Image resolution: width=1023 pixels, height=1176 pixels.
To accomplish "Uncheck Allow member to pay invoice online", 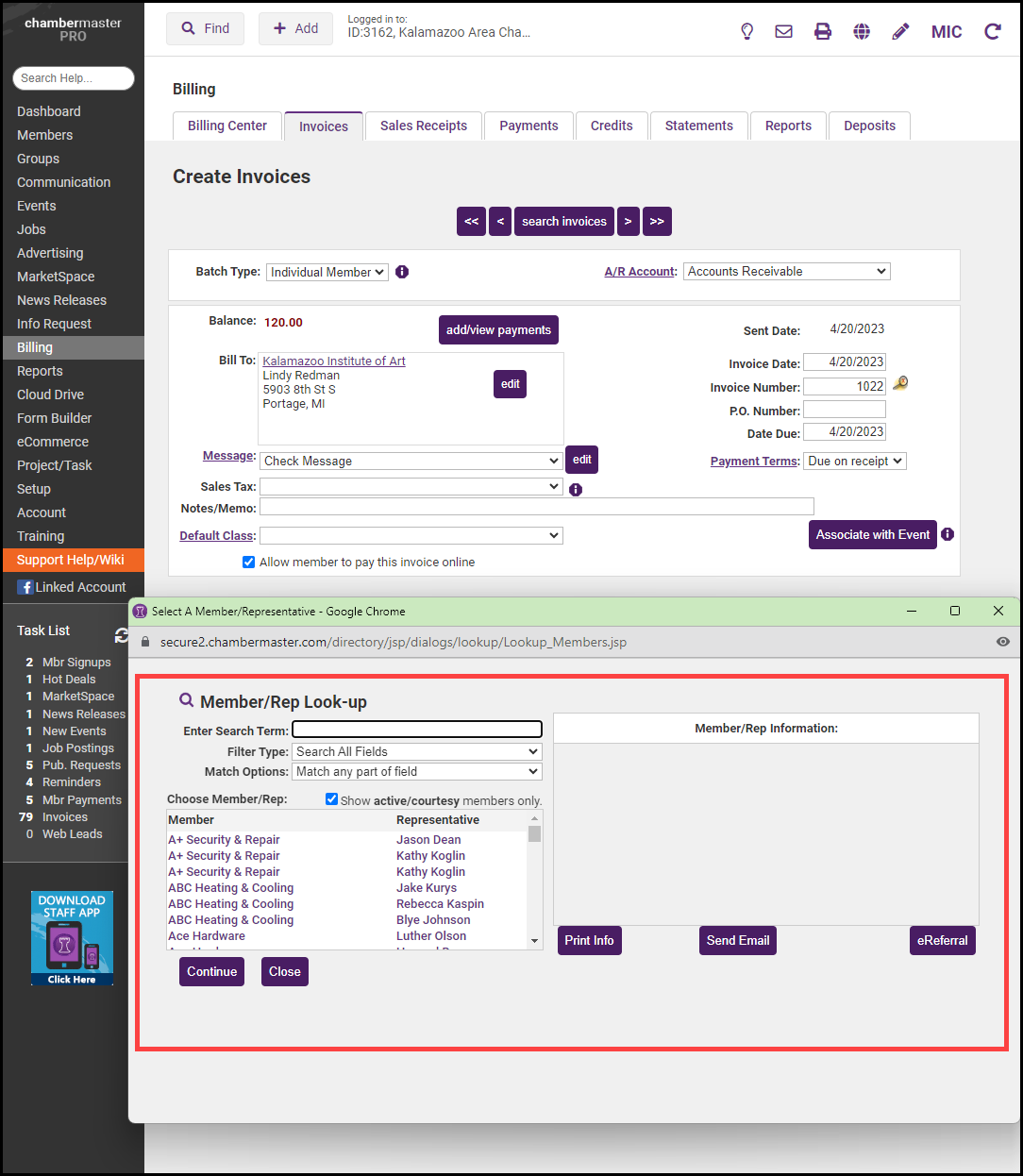I will 249,563.
